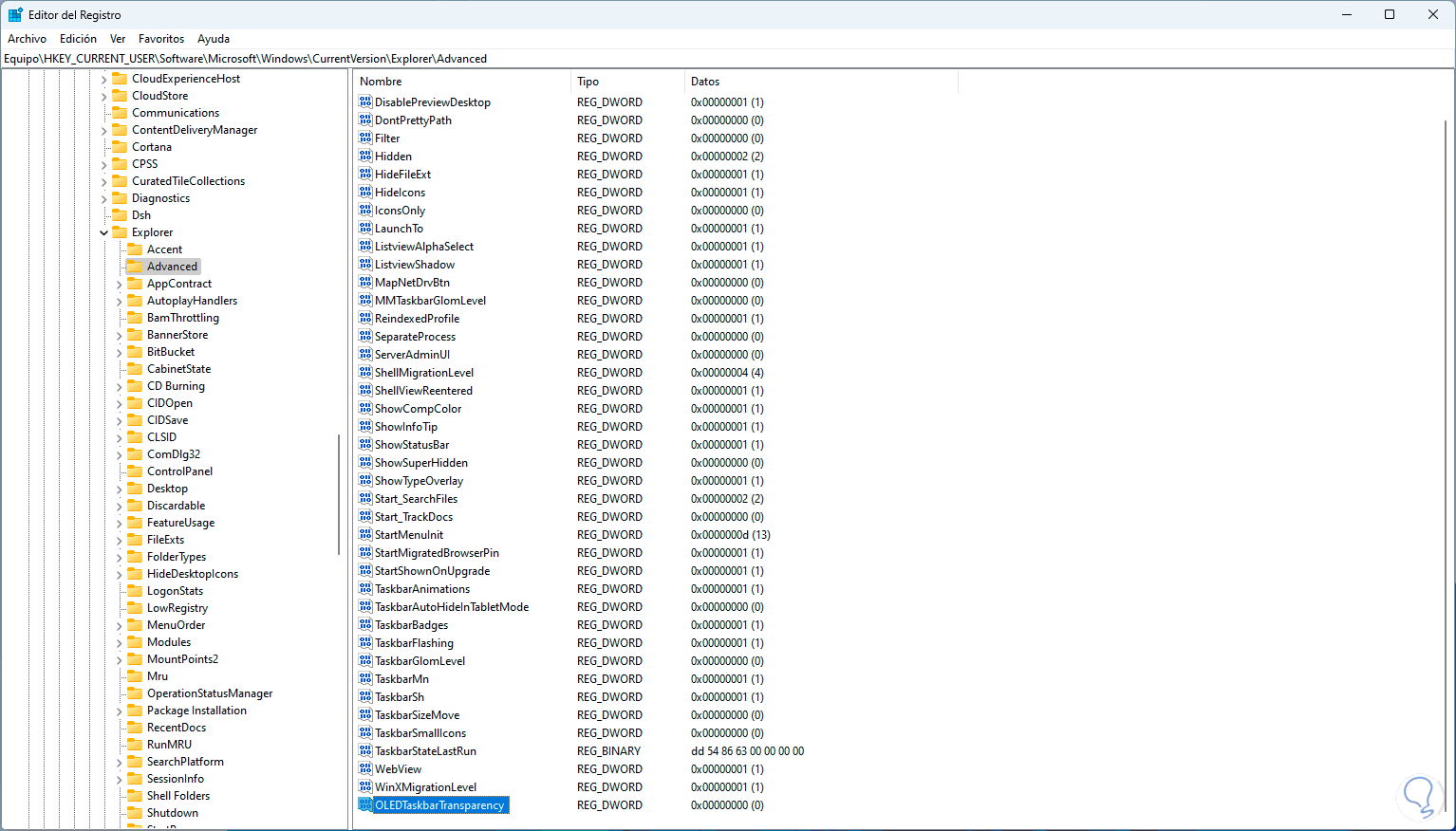Expand the BitBucket key
1456x831 pixels.
click(x=120, y=352)
